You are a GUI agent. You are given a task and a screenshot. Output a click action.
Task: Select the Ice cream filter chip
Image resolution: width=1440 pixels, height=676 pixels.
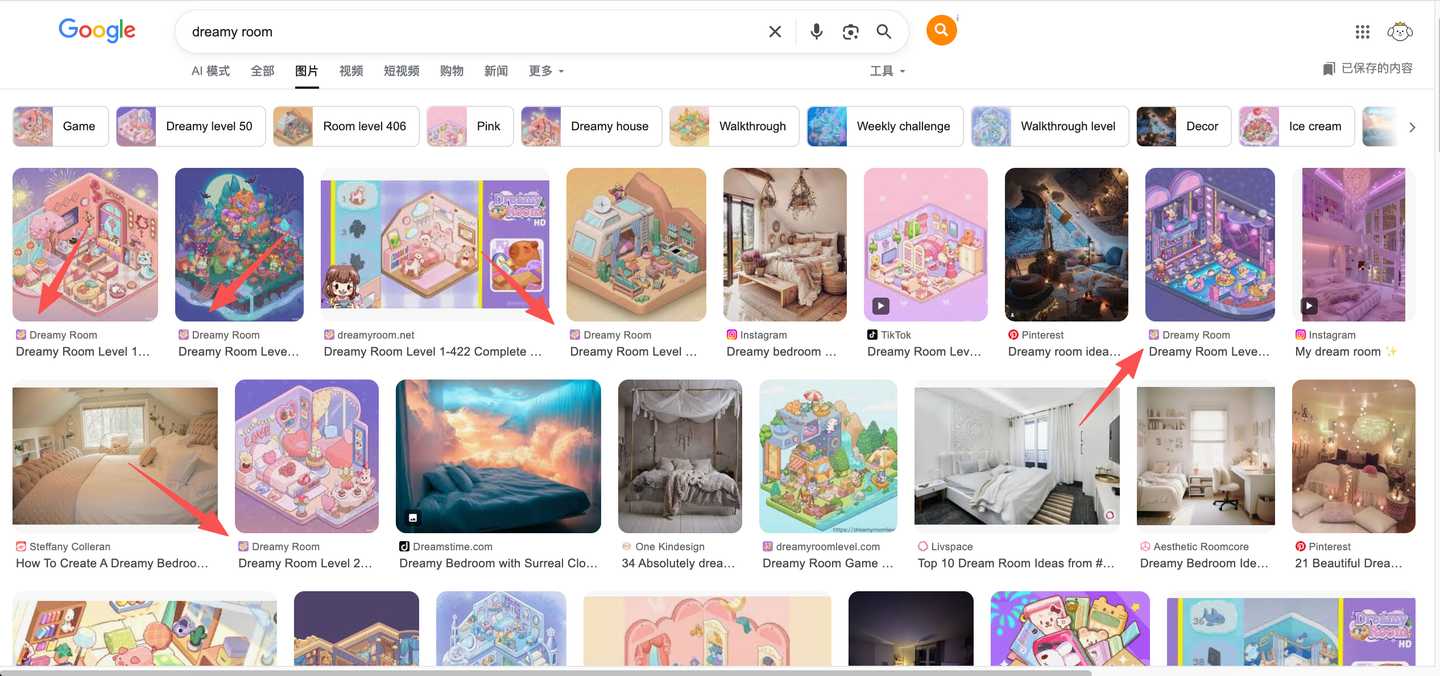[1297, 127]
